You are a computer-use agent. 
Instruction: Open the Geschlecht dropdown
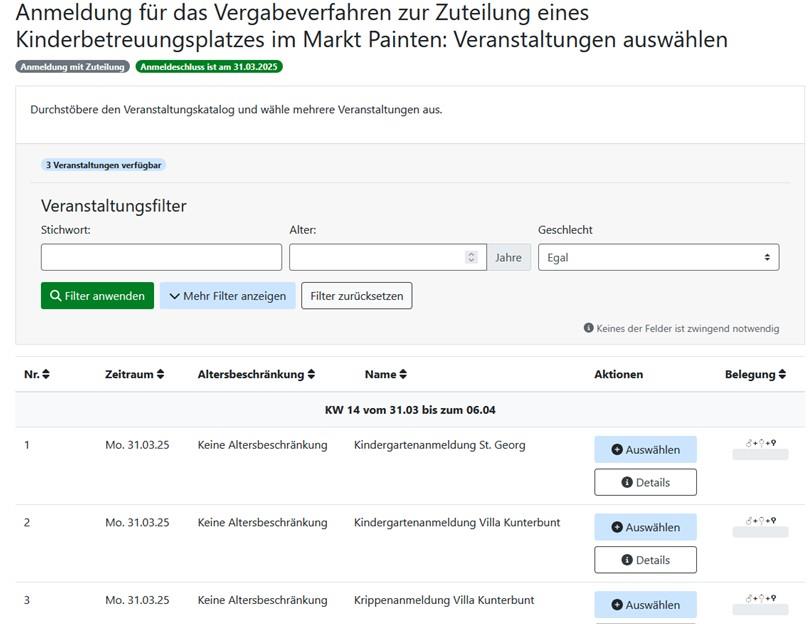659,257
